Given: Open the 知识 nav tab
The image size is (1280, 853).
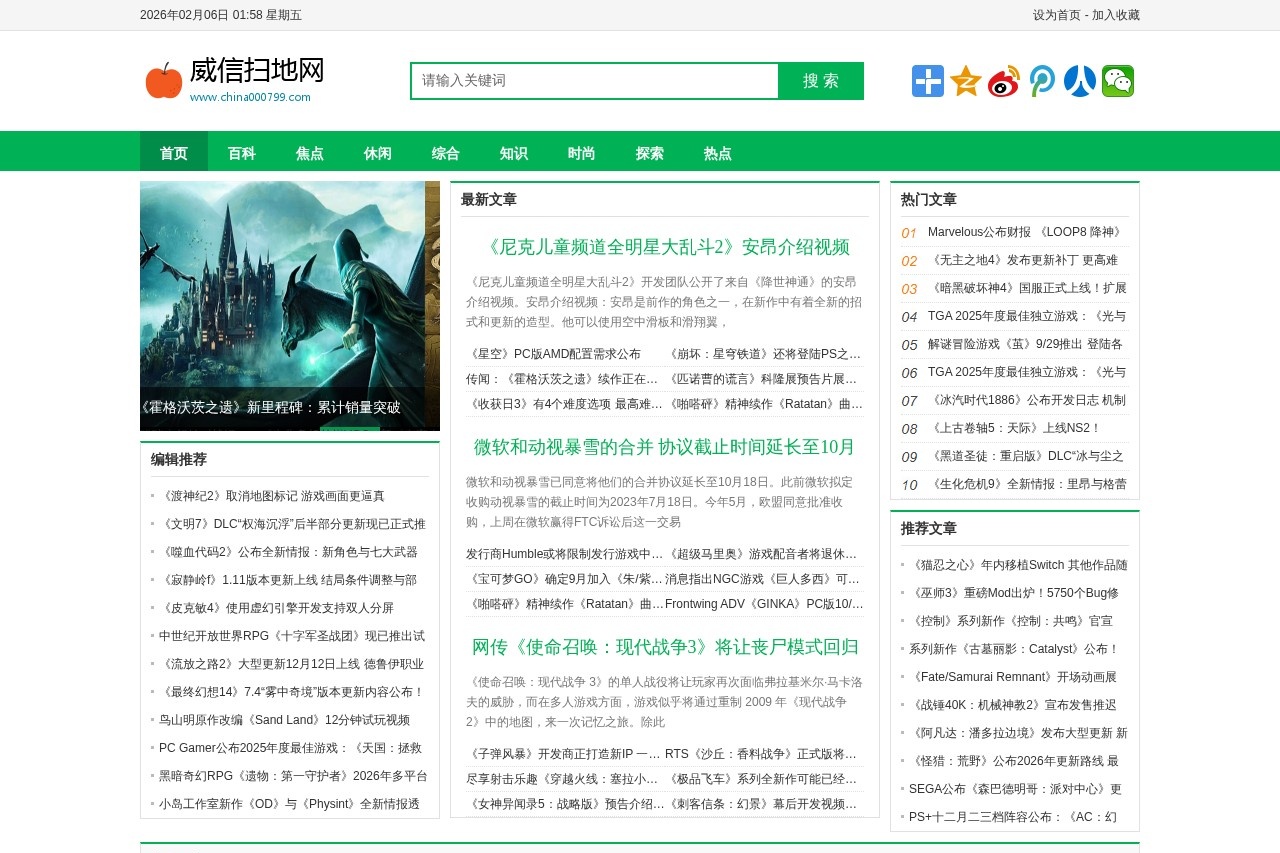Looking at the screenshot, I should tap(514, 153).
